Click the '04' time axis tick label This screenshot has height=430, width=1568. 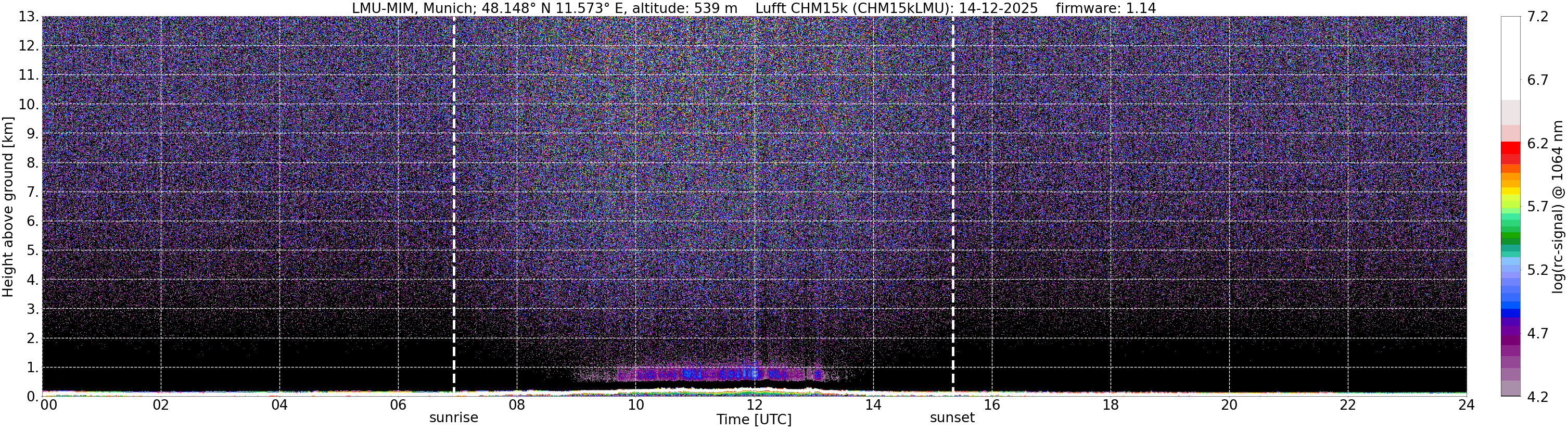(279, 405)
